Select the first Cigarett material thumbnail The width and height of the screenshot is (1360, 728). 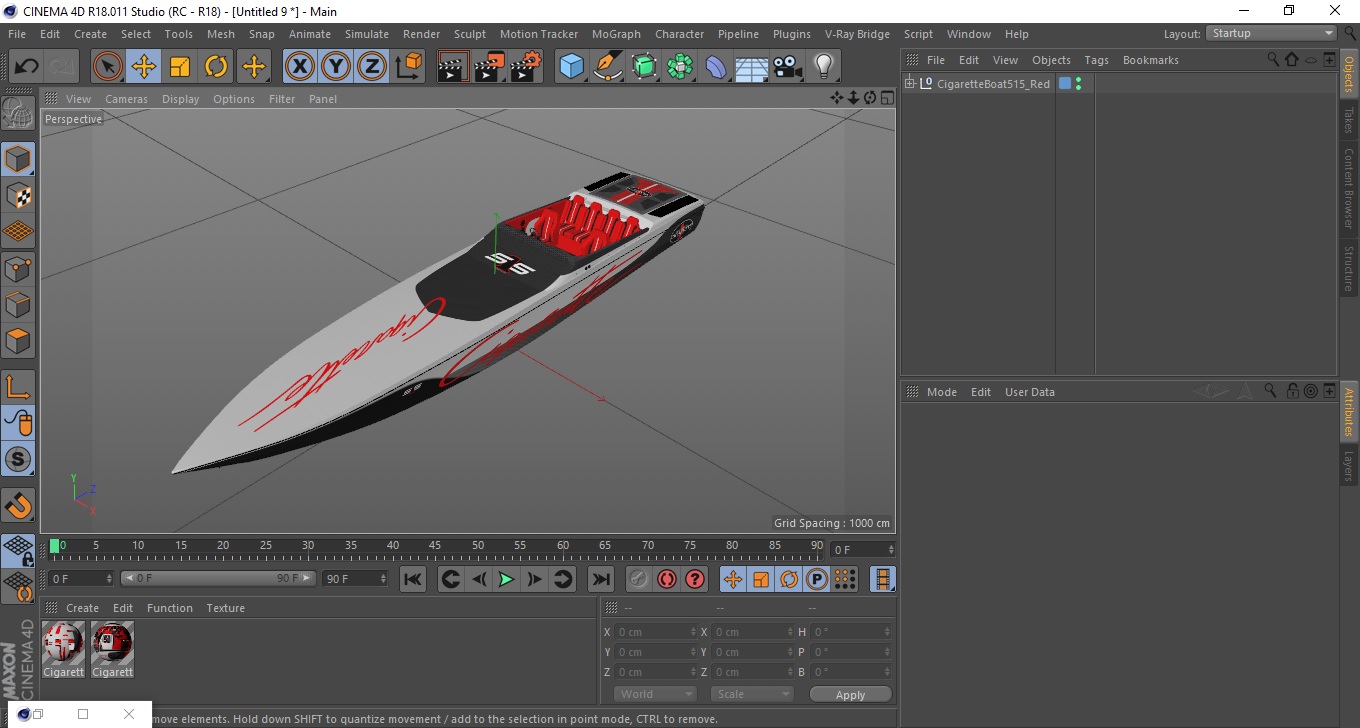(x=63, y=643)
